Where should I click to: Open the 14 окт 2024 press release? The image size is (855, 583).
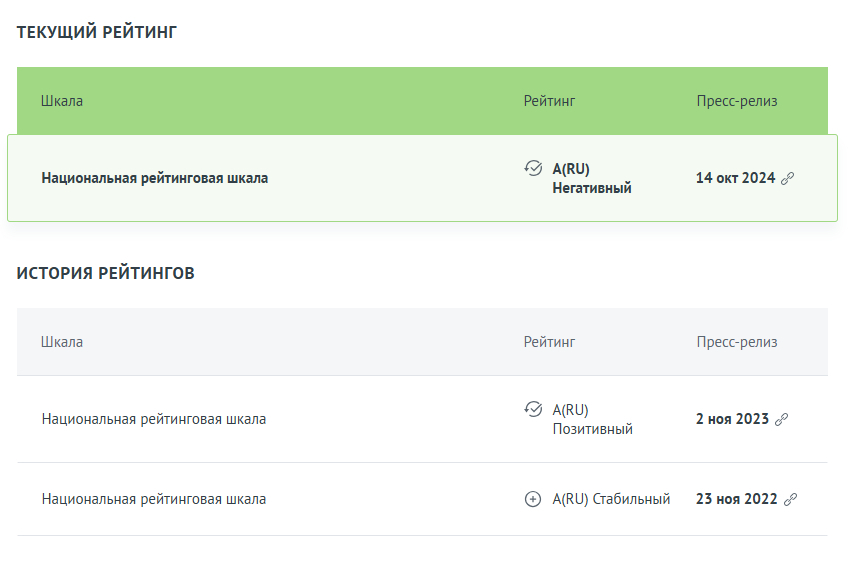[735, 178]
